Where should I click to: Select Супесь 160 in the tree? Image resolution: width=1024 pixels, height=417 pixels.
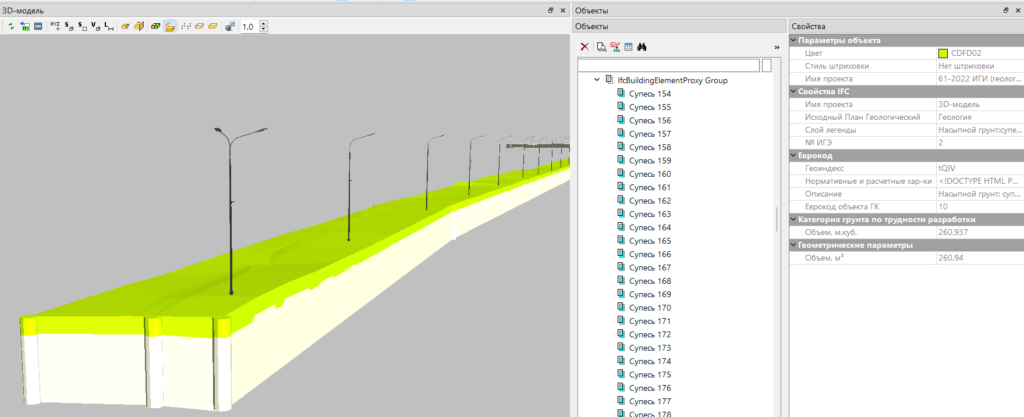coord(650,174)
